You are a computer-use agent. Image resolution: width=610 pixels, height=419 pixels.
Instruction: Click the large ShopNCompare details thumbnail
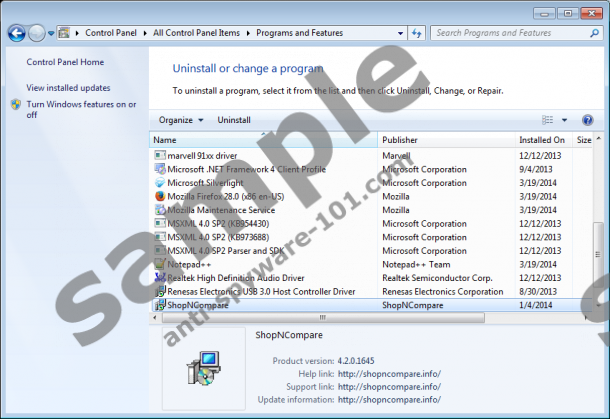click(x=204, y=368)
